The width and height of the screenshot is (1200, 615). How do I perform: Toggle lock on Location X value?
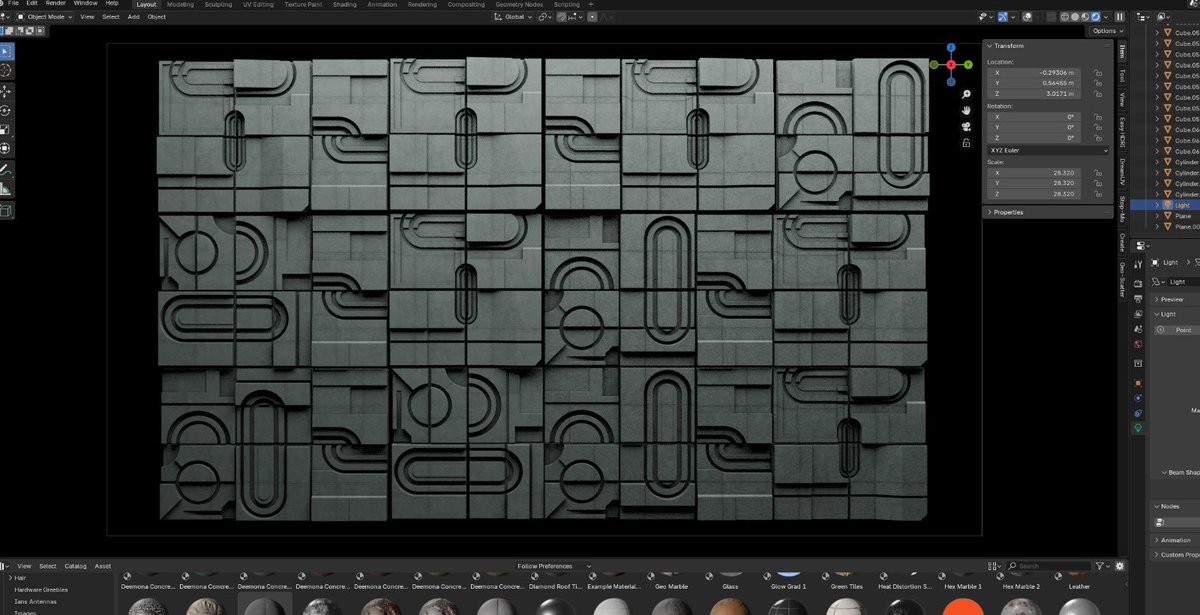pyautogui.click(x=1098, y=73)
